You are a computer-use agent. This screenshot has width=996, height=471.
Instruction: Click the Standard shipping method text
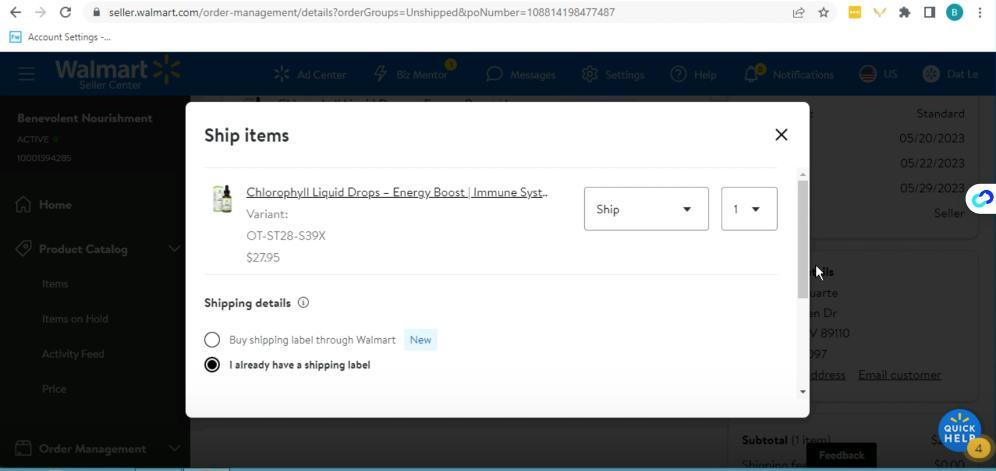click(x=940, y=114)
